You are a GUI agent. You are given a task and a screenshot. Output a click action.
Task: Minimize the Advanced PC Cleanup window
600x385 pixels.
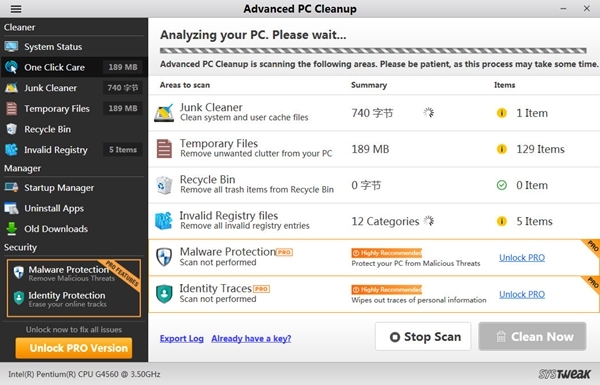563,8
